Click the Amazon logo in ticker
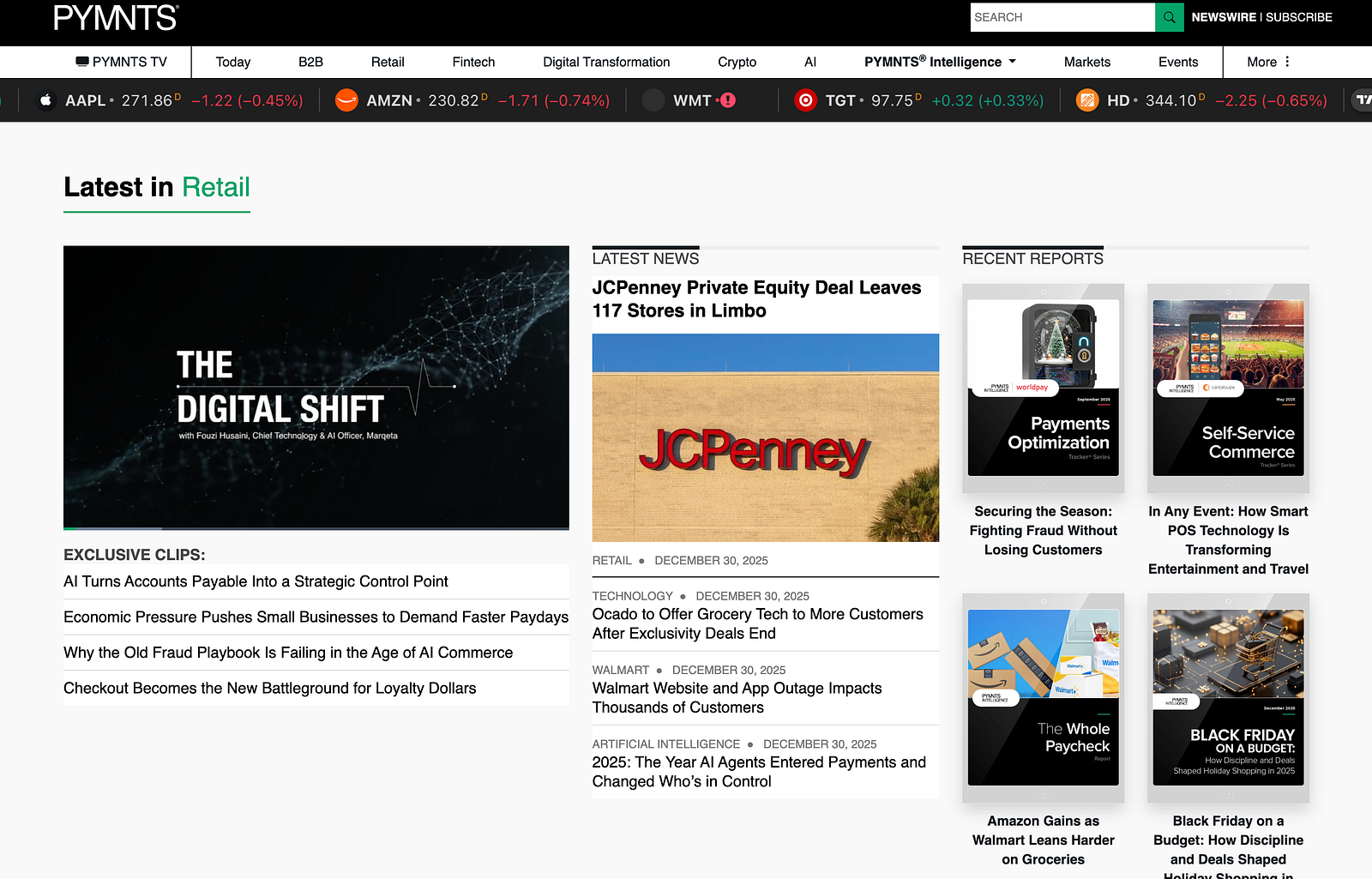 click(x=346, y=100)
